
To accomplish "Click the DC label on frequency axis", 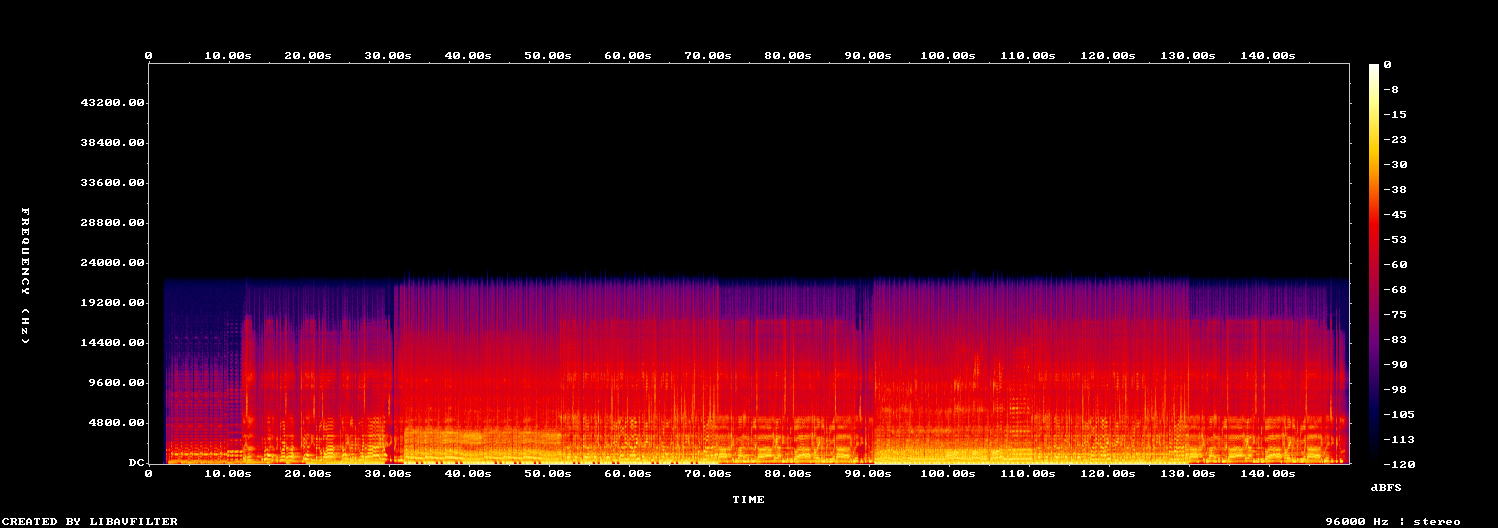I will coord(136,463).
